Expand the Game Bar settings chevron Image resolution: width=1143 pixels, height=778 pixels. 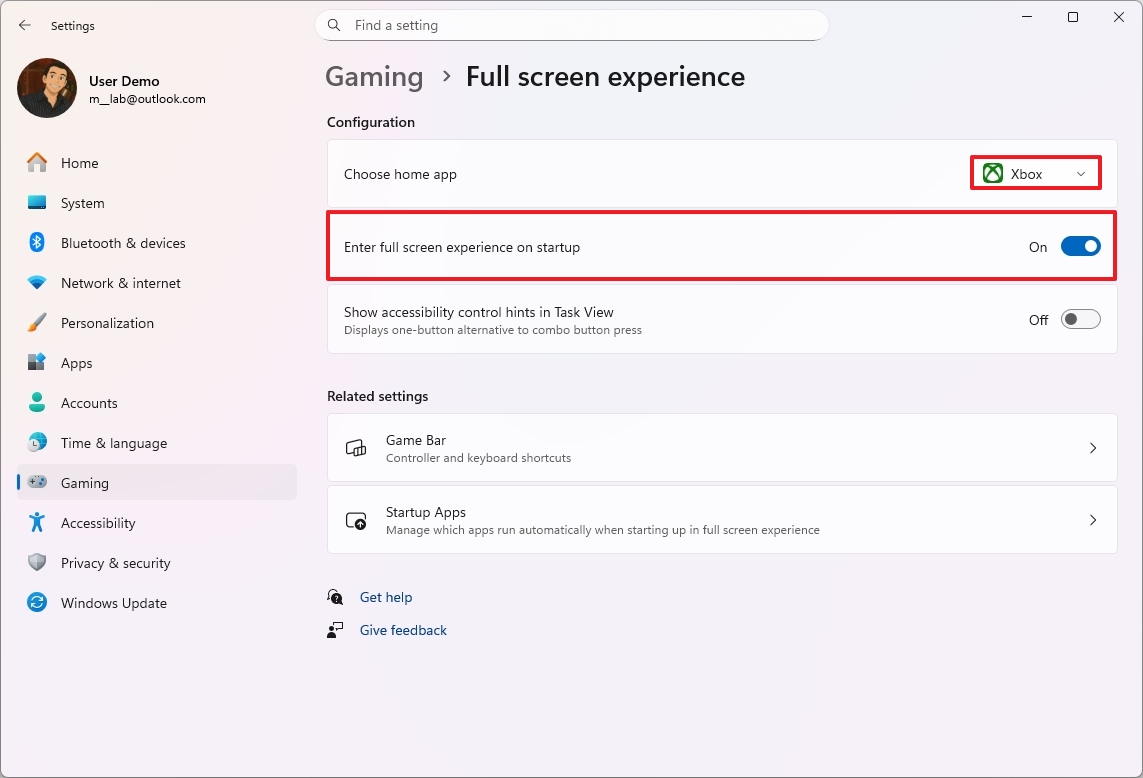pyautogui.click(x=1093, y=448)
